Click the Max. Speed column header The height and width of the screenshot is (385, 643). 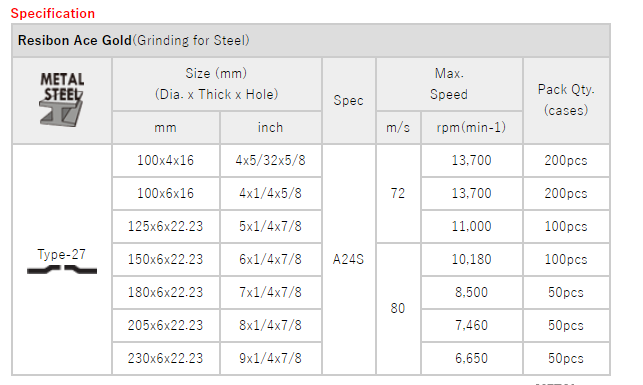click(449, 84)
